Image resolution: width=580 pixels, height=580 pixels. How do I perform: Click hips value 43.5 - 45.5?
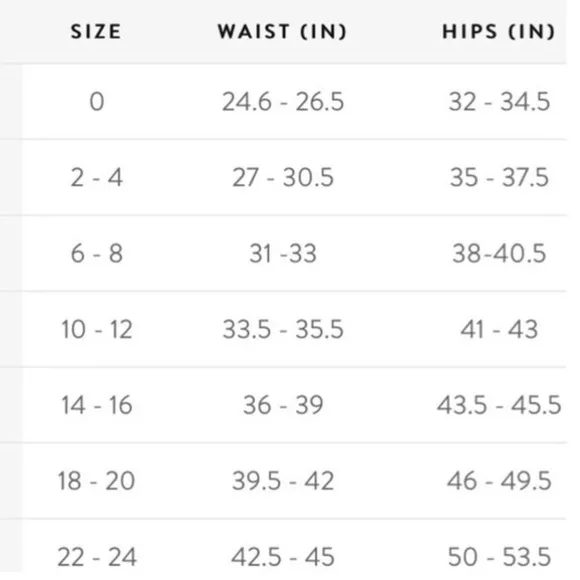(x=499, y=405)
